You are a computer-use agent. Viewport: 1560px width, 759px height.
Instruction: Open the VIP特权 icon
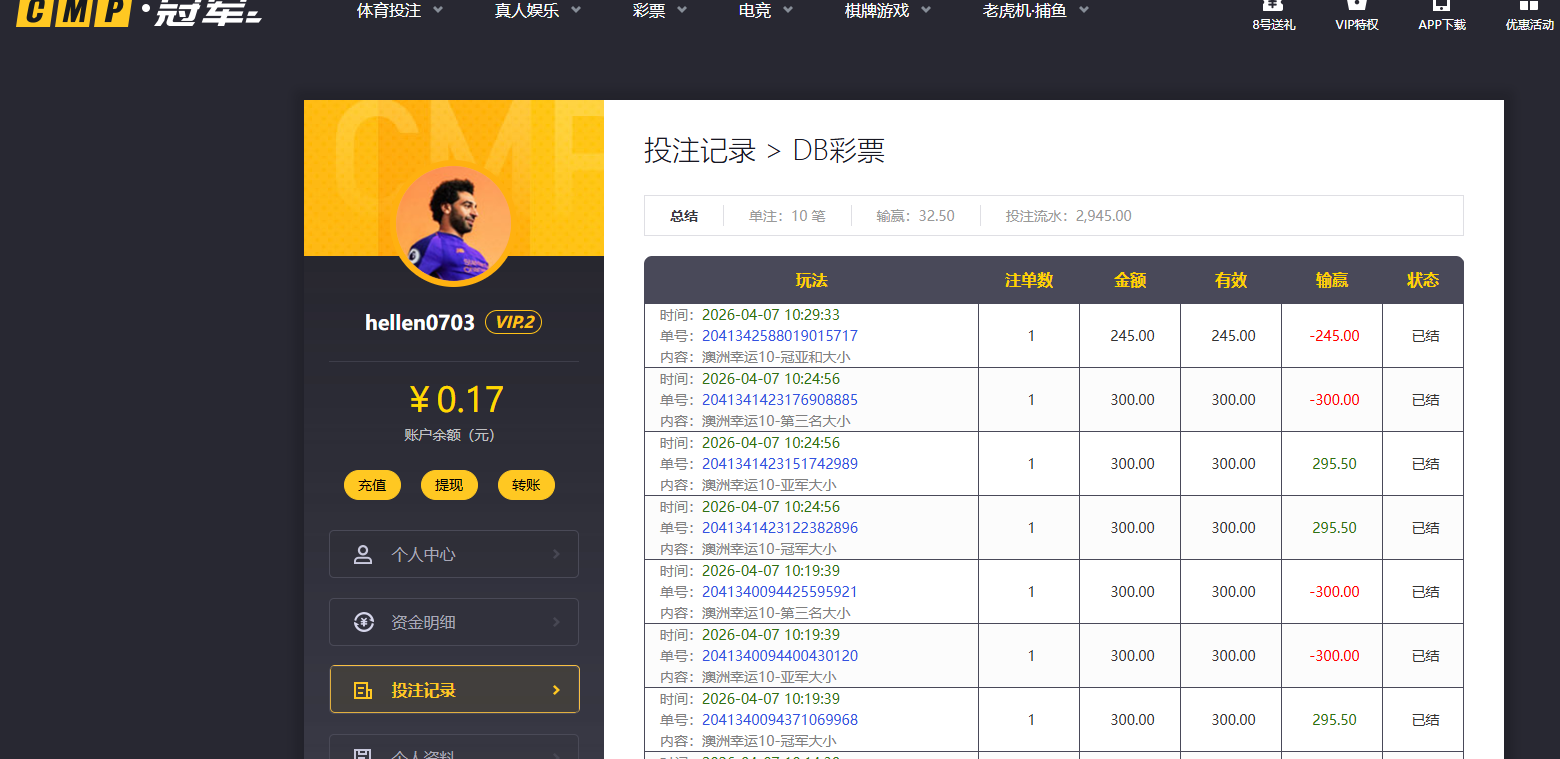1357,6
